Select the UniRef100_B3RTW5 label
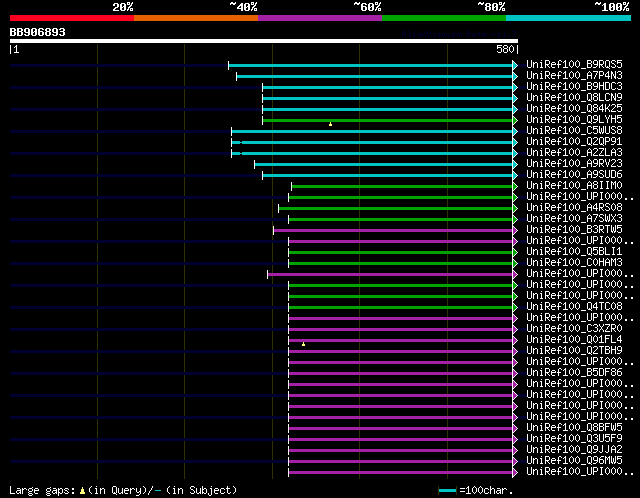This screenshot has width=640, height=498. pyautogui.click(x=574, y=230)
